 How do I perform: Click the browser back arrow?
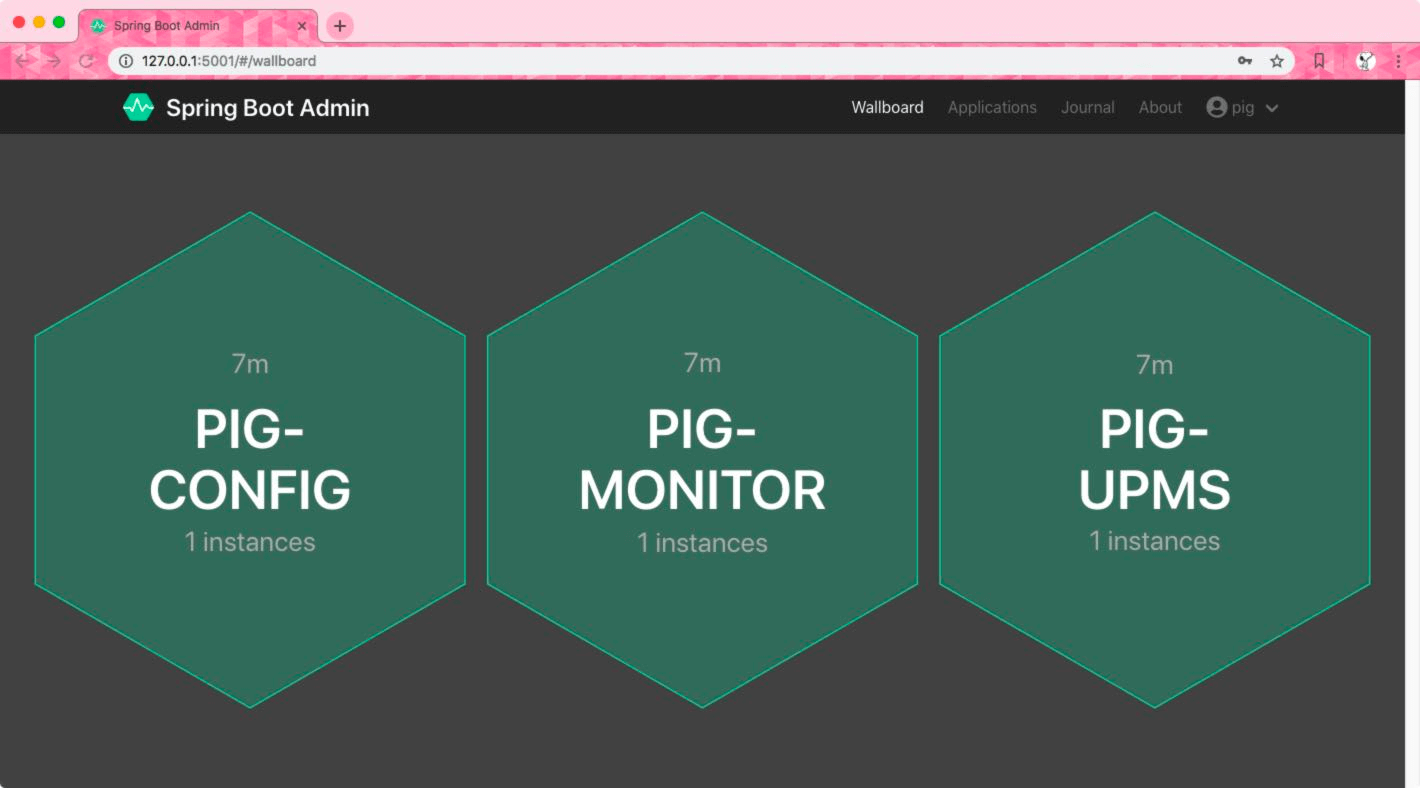tap(23, 61)
